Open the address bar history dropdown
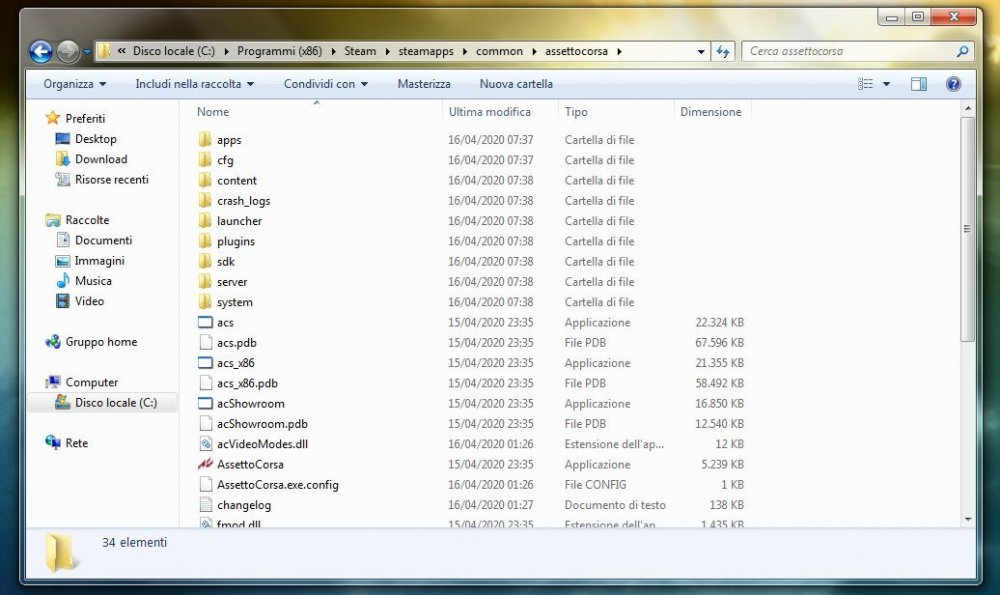Image resolution: width=1000 pixels, height=595 pixels. [x=701, y=52]
